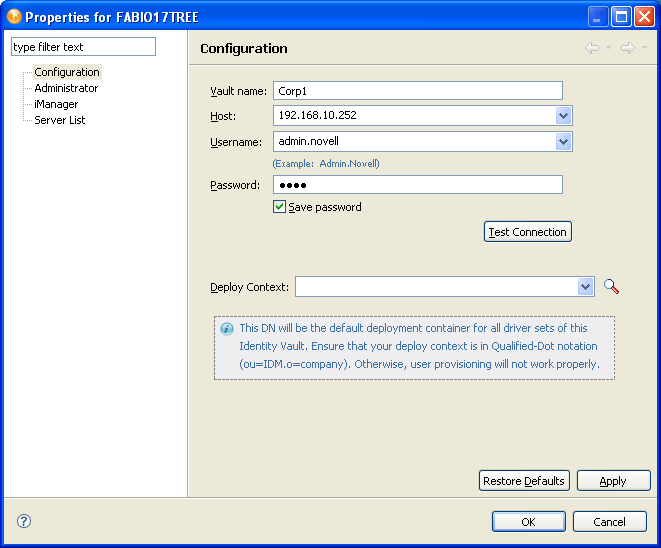This screenshot has height=548, width=661.
Task: Expand the Host dropdown list
Action: pos(564,116)
